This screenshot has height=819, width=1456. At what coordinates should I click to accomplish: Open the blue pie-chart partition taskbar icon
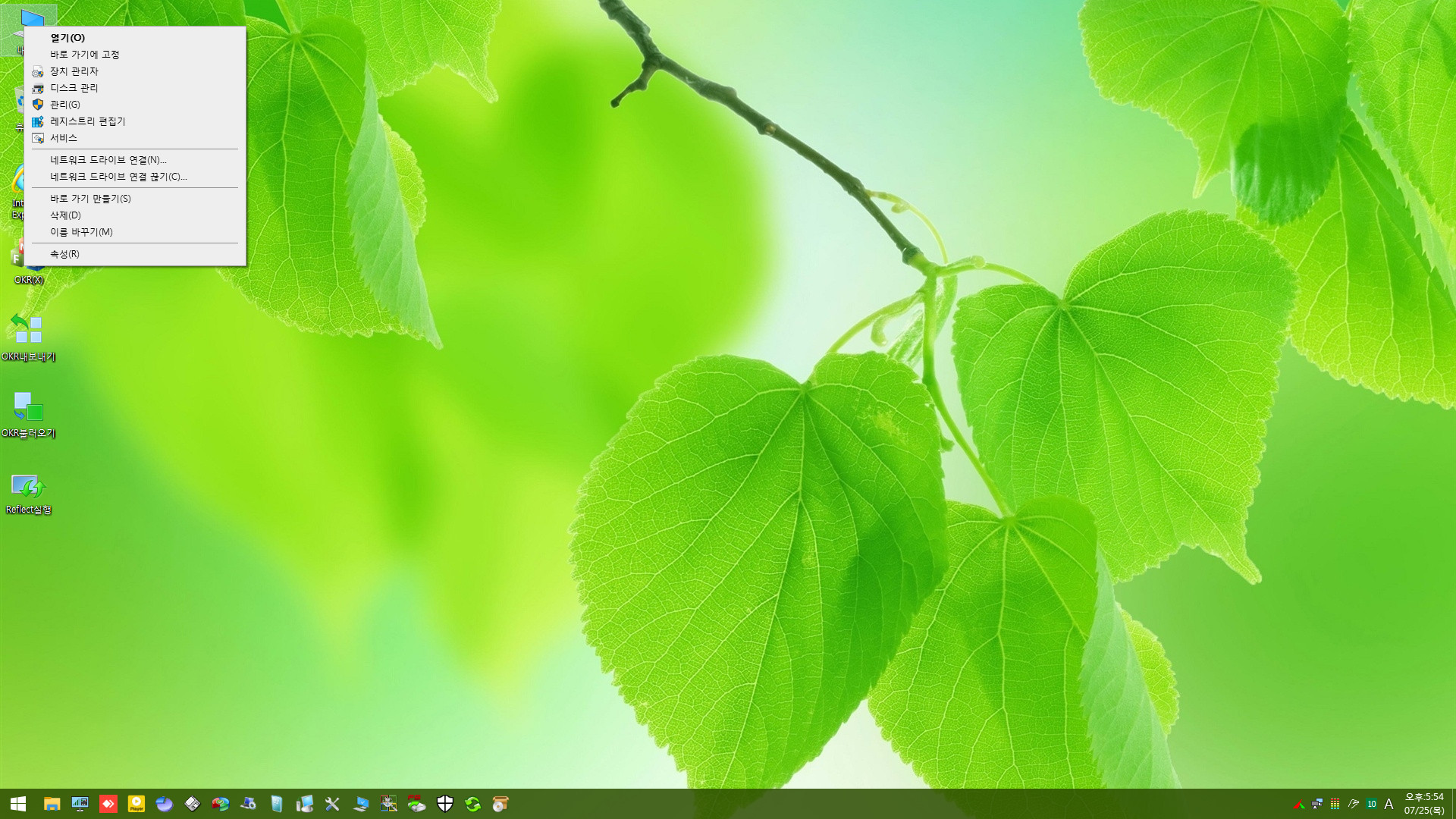pyautogui.click(x=165, y=804)
